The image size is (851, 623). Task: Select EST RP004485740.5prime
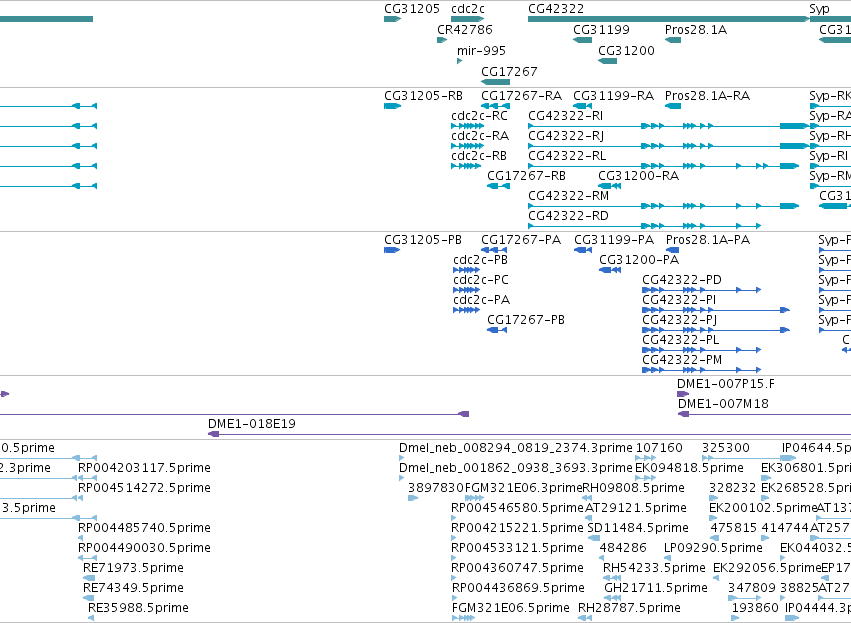tap(144, 527)
